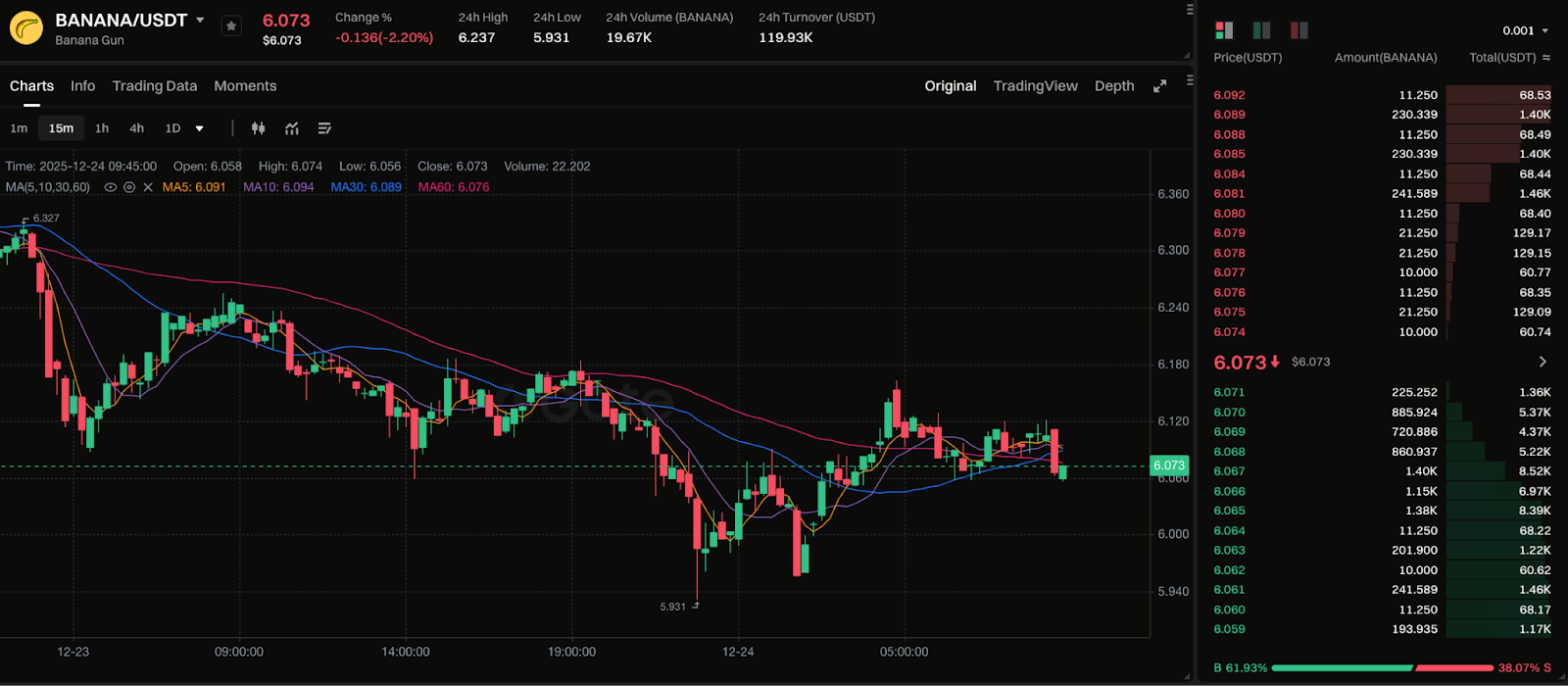Click the MA5: 6.091 label
The image size is (1568, 686).
pos(194,187)
